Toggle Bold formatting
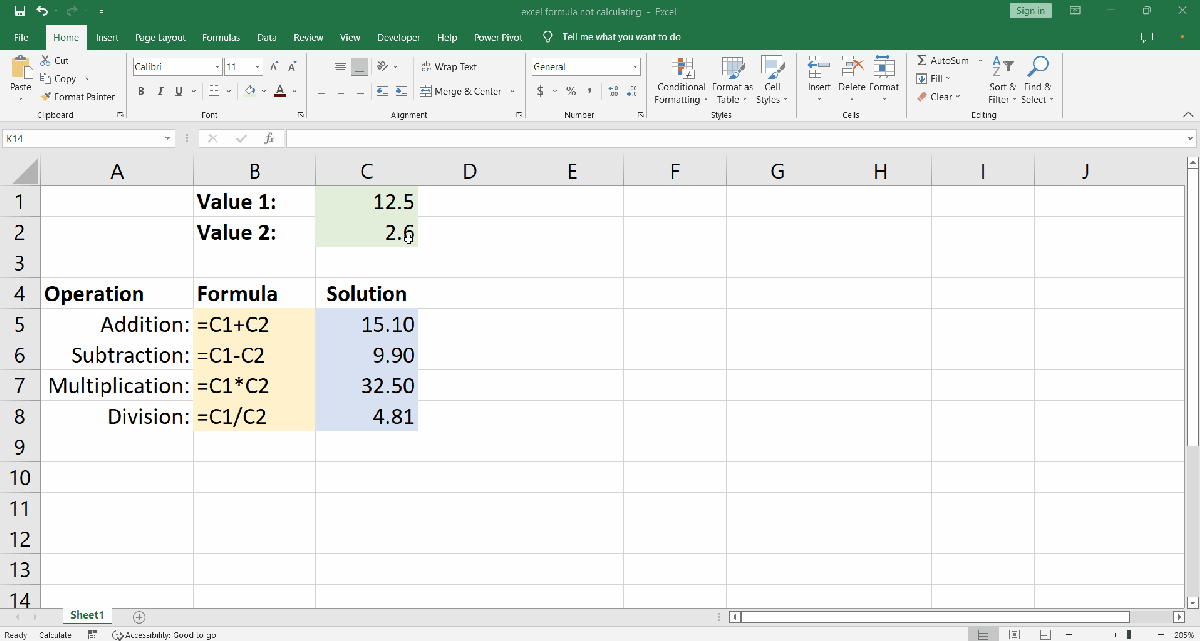This screenshot has height=641, width=1200. tap(142, 91)
